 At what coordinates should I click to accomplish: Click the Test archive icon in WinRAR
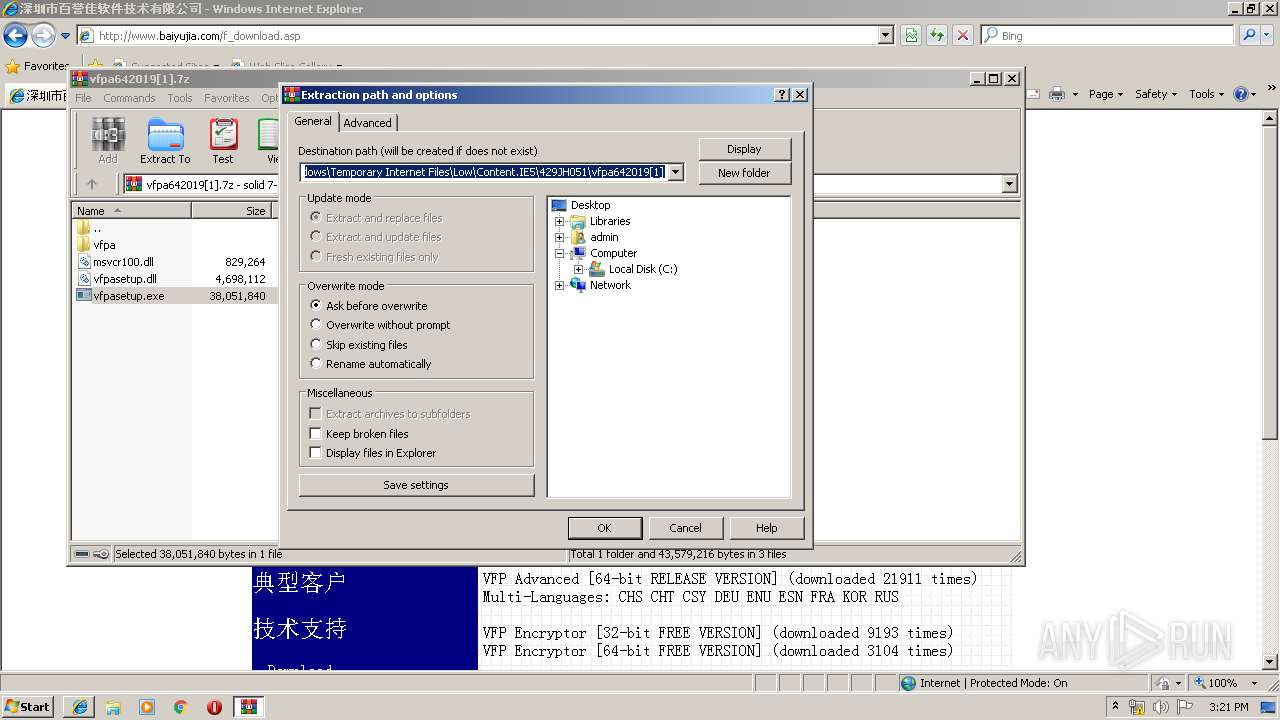pos(223,141)
